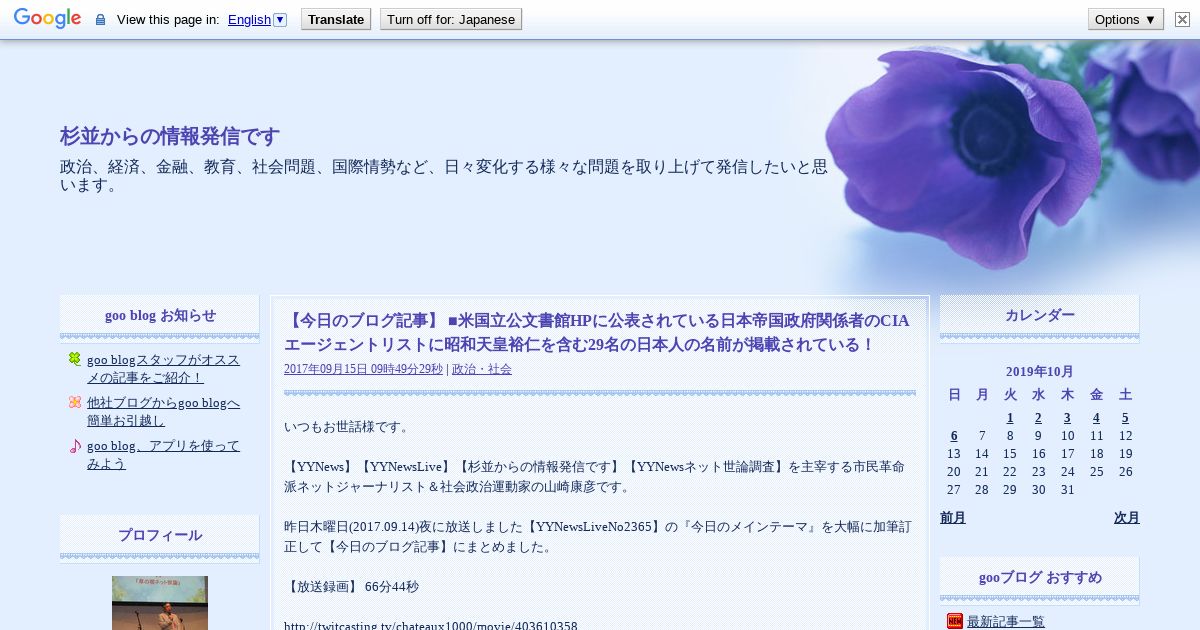Go to previous month 前月
The image size is (1200, 630).
pyautogui.click(x=953, y=517)
